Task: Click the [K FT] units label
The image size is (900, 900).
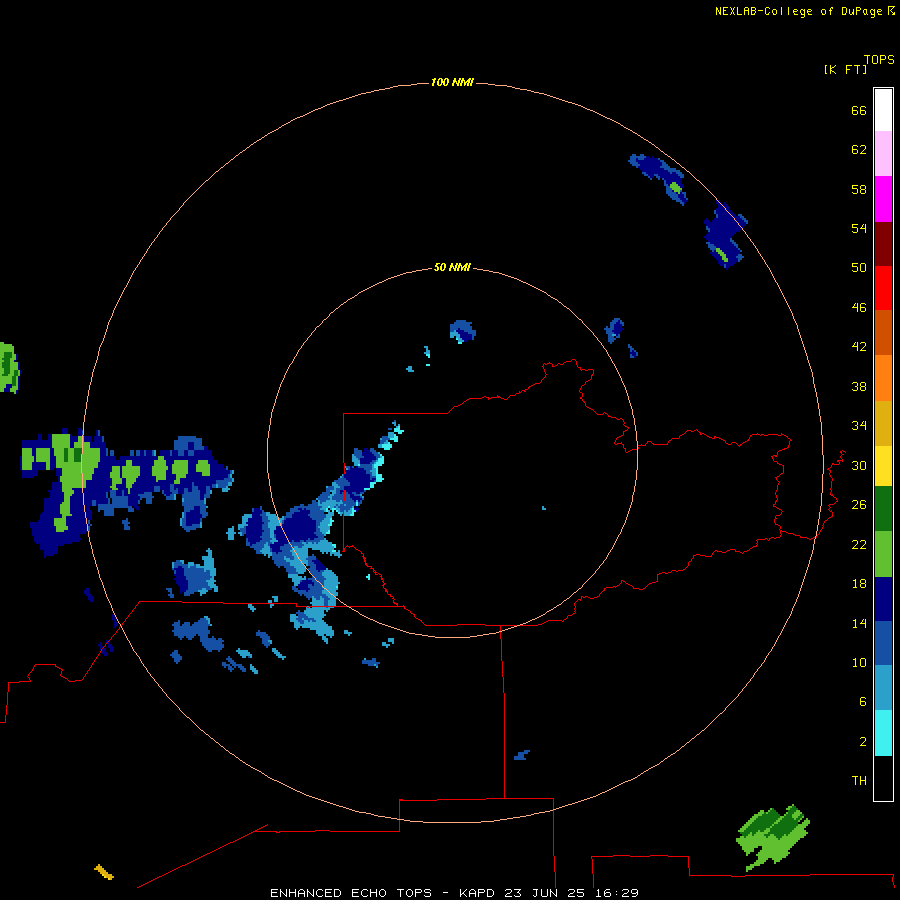Action: point(845,69)
